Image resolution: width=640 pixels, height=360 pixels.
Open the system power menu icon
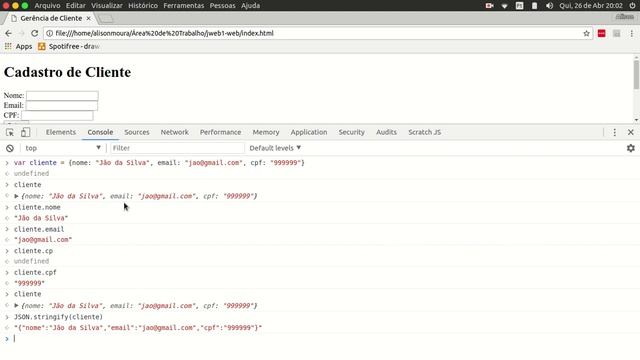pyautogui.click(x=632, y=6)
